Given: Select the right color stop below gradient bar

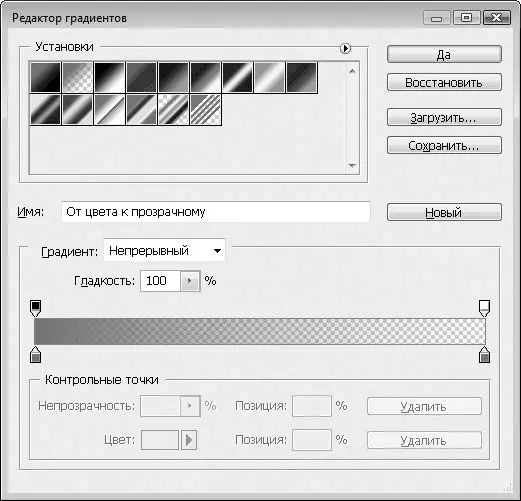Looking at the screenshot, I should (484, 355).
